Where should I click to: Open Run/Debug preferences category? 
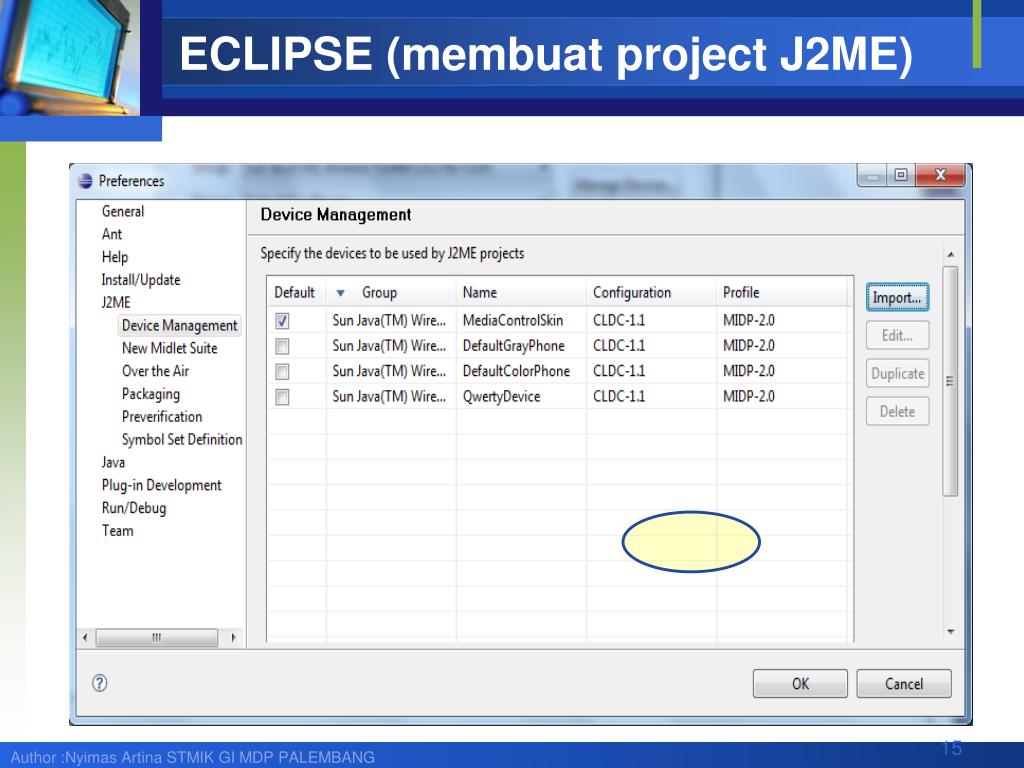134,508
